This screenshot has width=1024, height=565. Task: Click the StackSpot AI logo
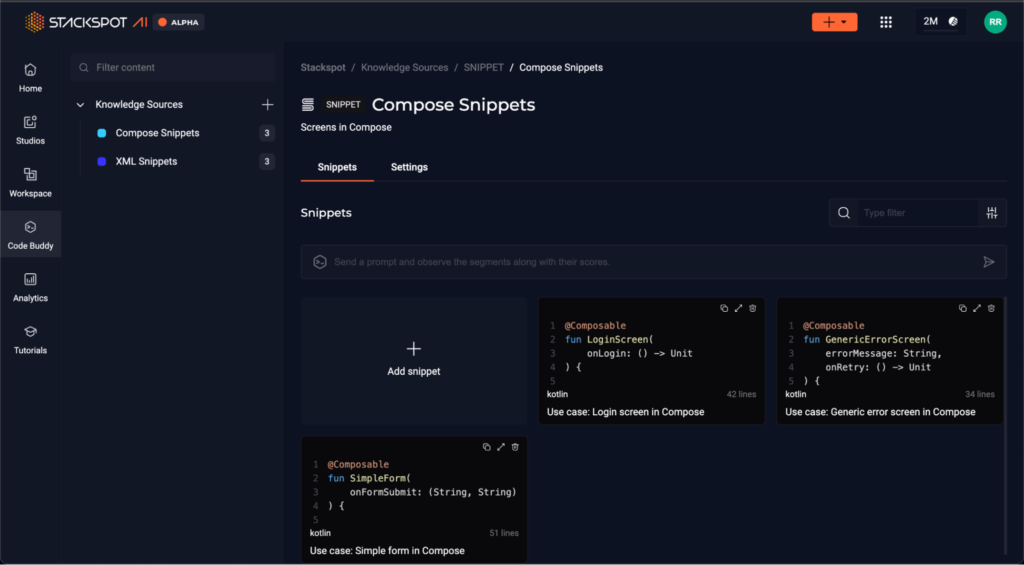point(86,22)
